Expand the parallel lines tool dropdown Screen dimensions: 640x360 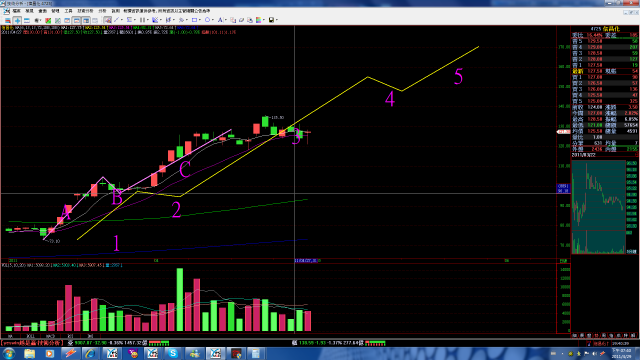point(148,20)
